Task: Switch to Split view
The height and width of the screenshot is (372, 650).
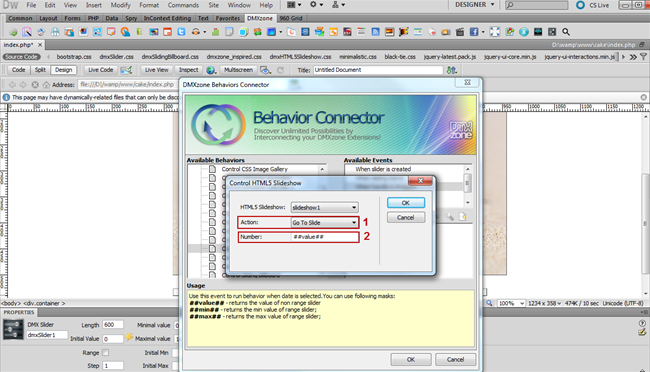Action: click(x=40, y=70)
